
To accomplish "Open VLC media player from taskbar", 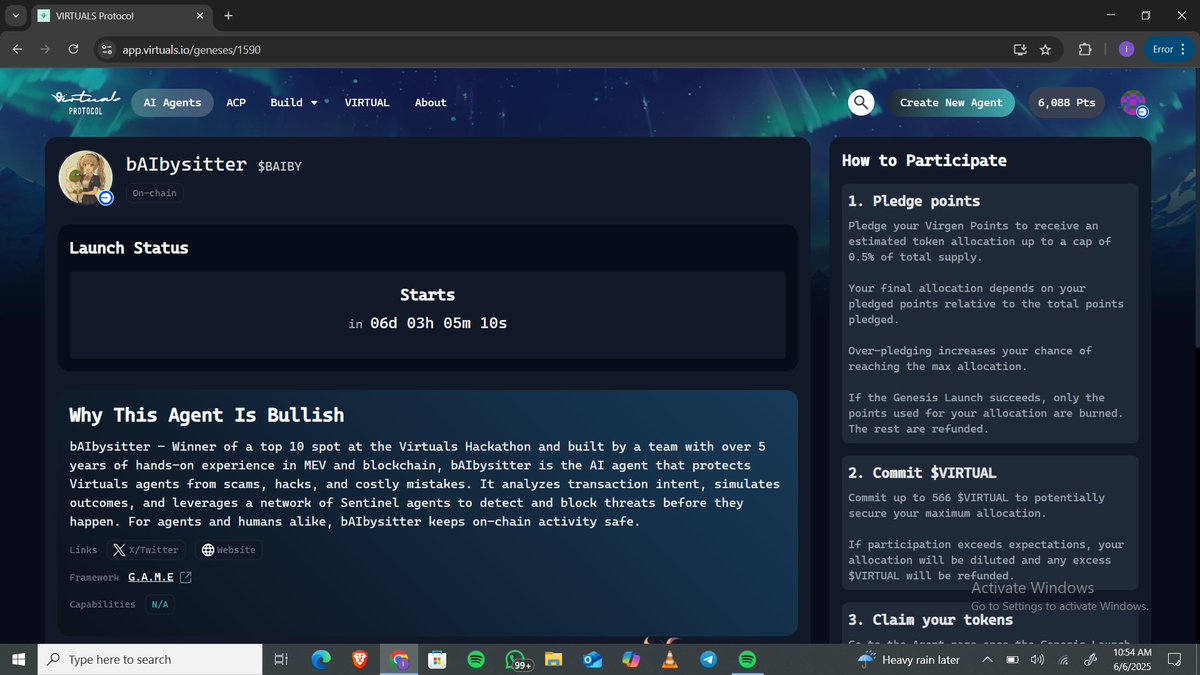I will click(670, 659).
